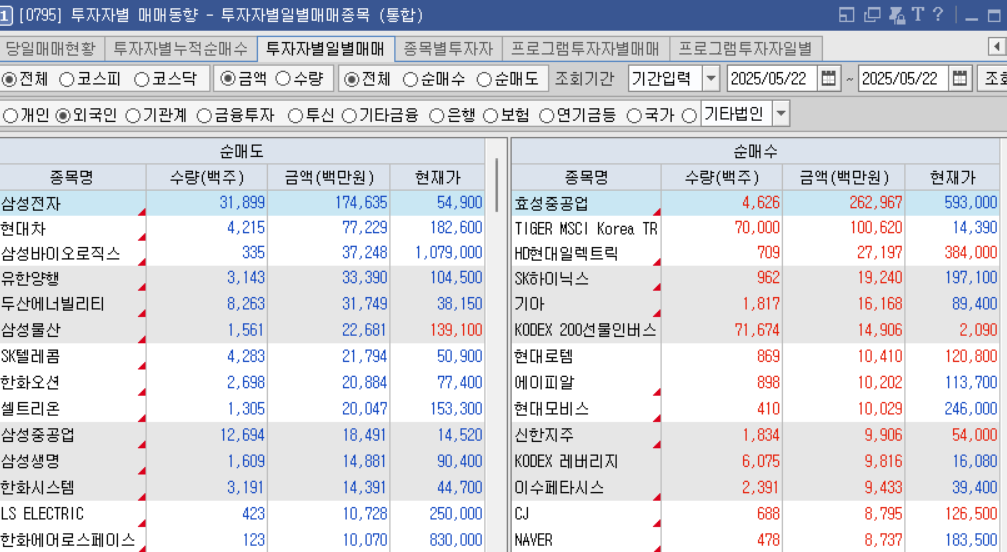The image size is (1007, 552).
Task: Click the duplicate window icon in title bar
Action: point(871,15)
